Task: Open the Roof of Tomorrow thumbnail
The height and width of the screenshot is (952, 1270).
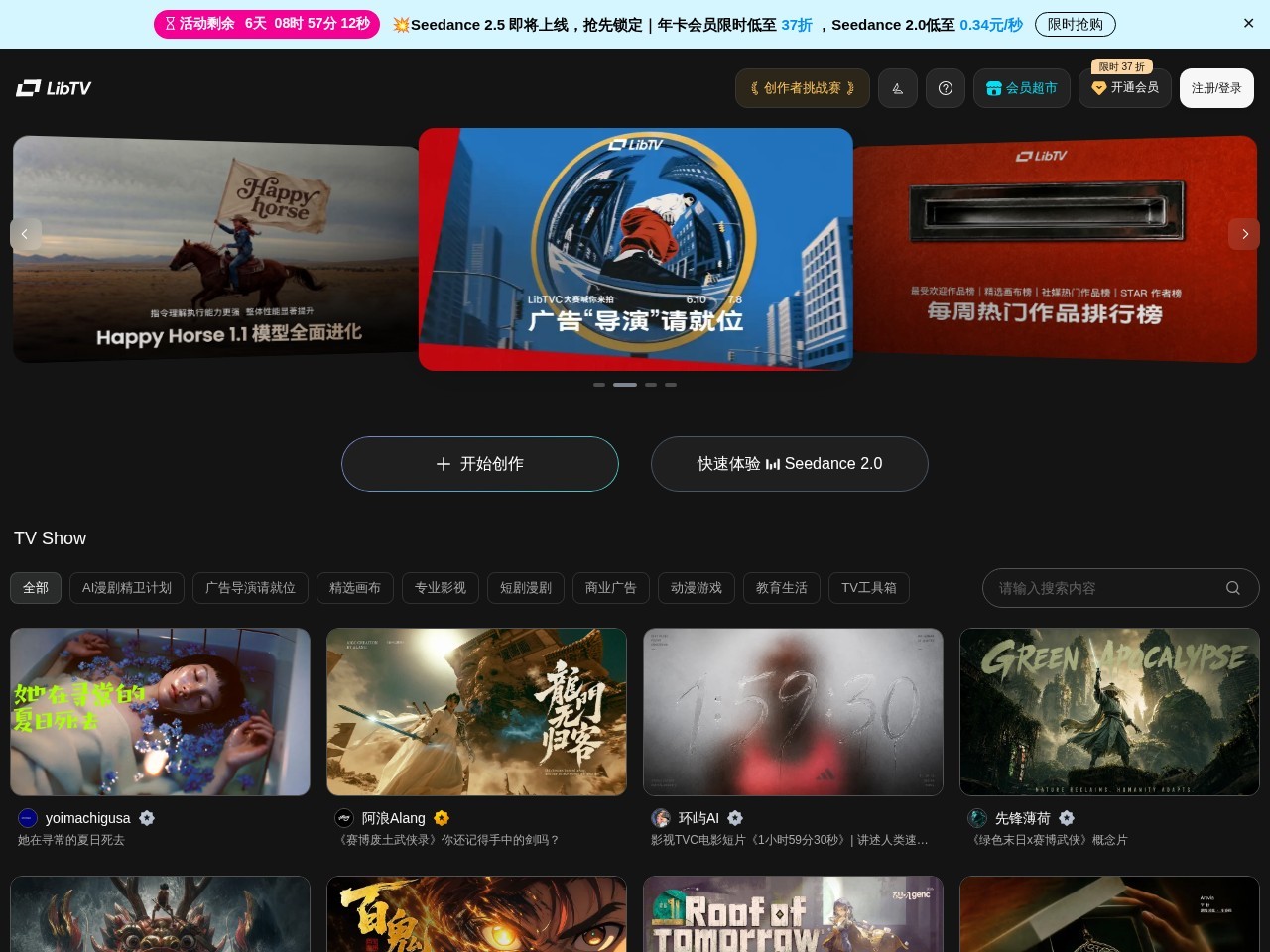Action: pyautogui.click(x=793, y=913)
